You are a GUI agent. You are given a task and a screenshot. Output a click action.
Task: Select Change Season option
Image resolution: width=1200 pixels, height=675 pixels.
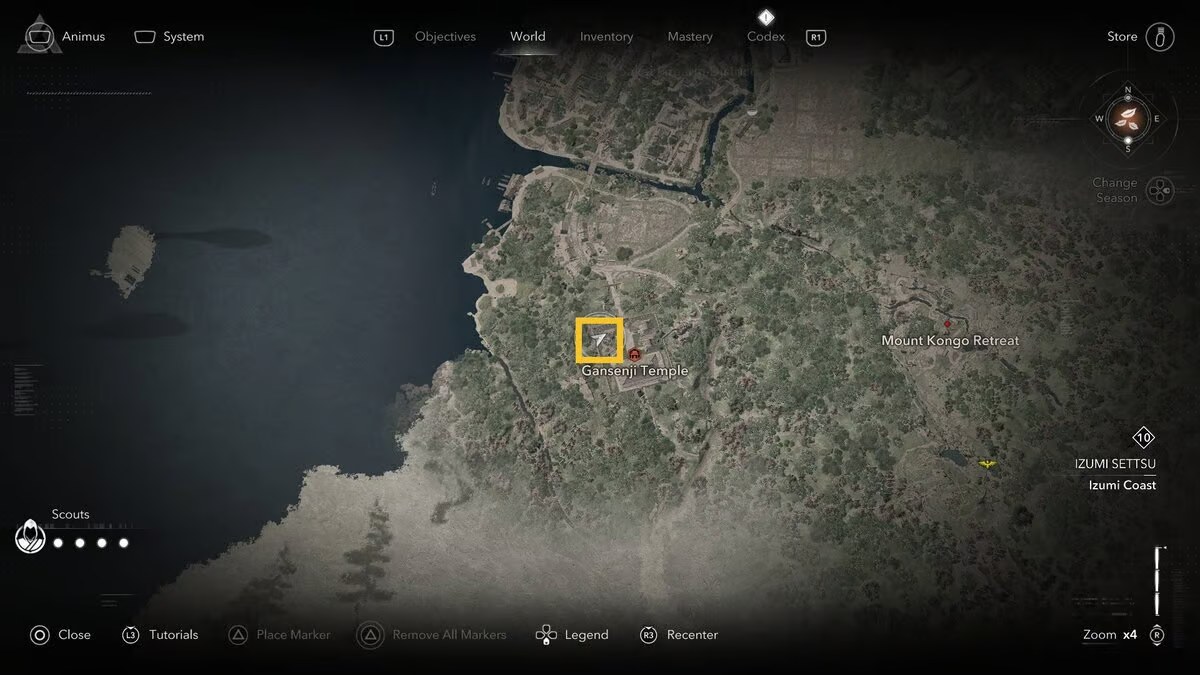pos(1115,190)
